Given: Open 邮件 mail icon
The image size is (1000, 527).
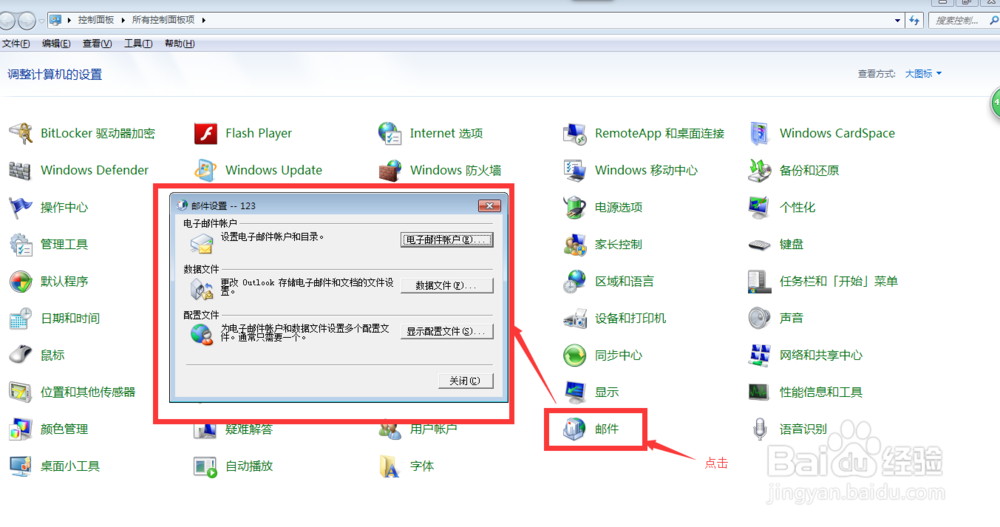Looking at the screenshot, I should point(575,429).
